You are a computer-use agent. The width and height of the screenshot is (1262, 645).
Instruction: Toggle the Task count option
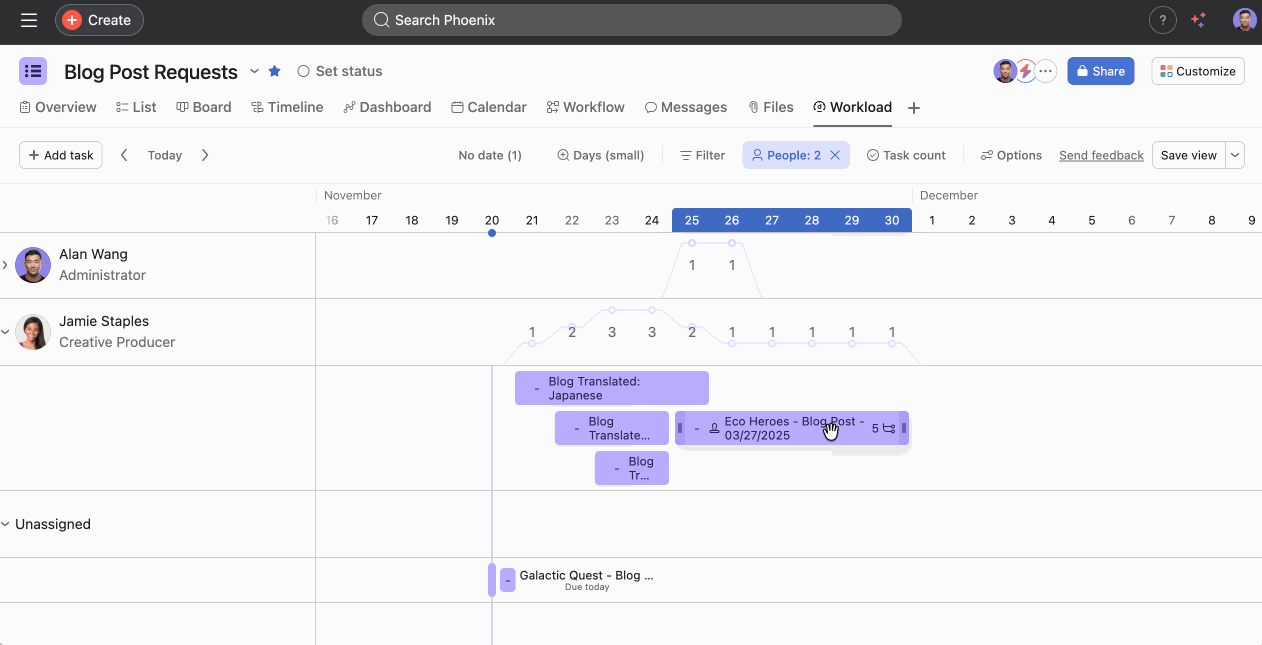click(x=905, y=155)
